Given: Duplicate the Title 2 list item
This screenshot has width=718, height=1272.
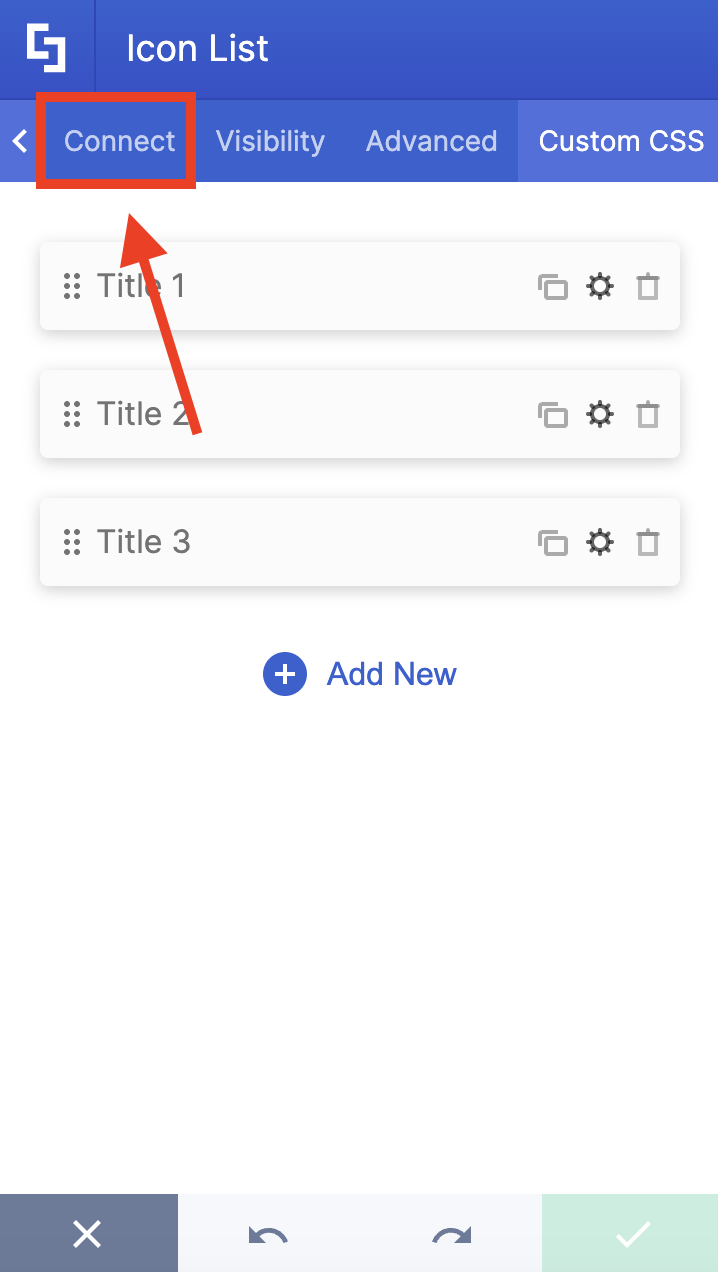Looking at the screenshot, I should pyautogui.click(x=554, y=414).
